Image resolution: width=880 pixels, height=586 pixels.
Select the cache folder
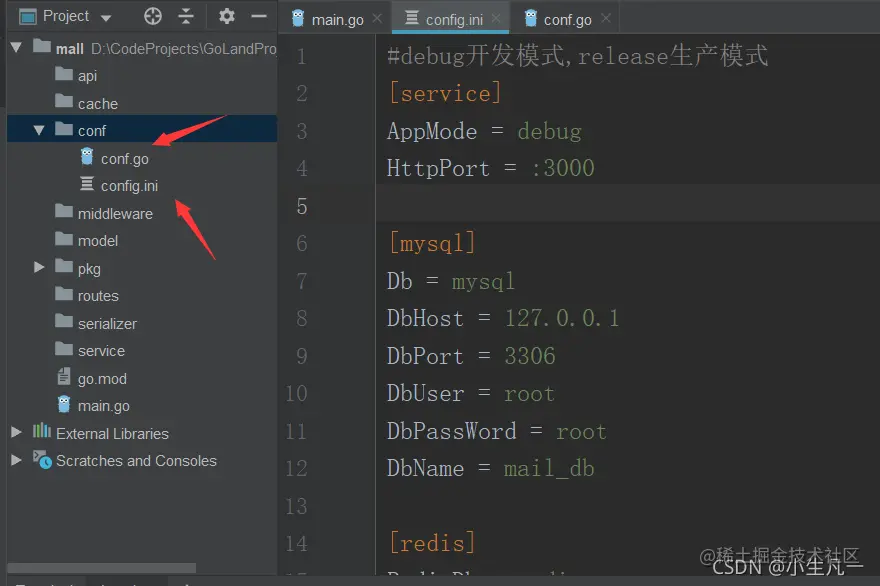pyautogui.click(x=98, y=103)
